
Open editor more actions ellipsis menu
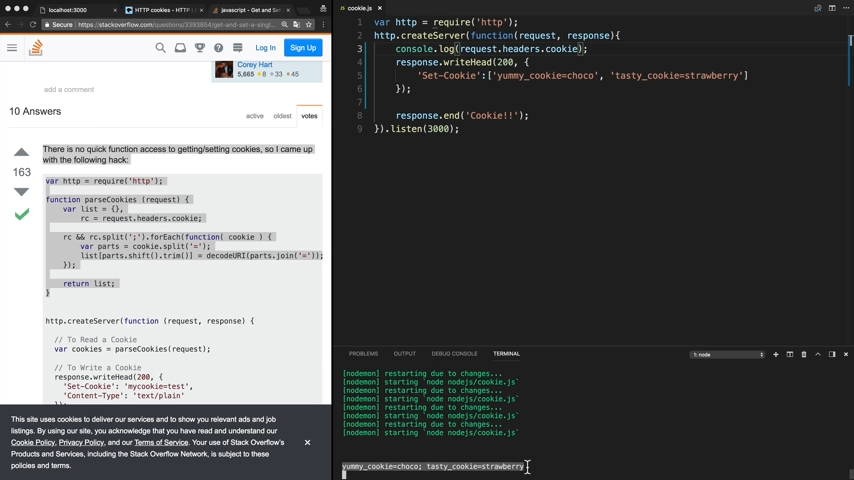click(x=846, y=8)
